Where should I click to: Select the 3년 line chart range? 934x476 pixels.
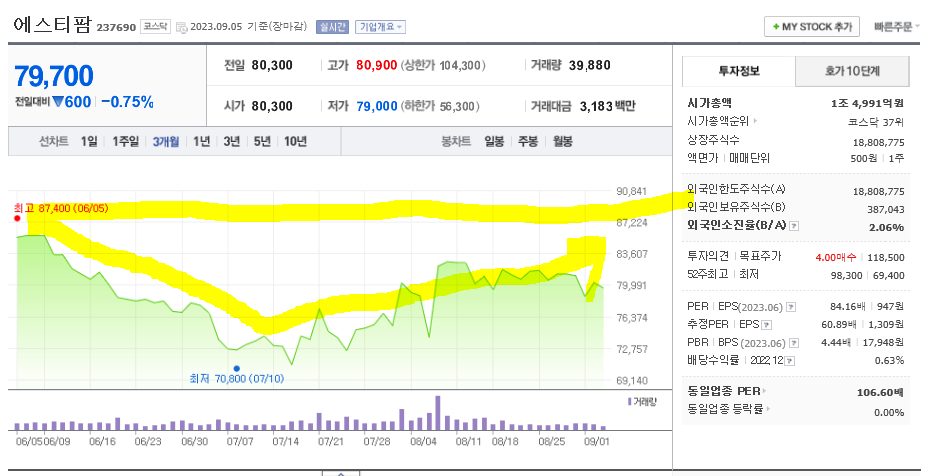click(232, 141)
